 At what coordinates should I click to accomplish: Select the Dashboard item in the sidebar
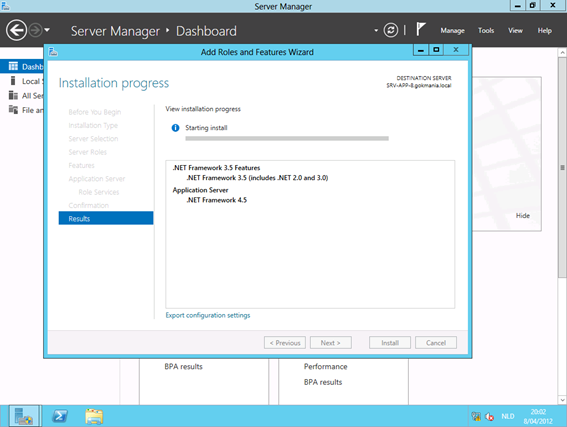click(22, 67)
